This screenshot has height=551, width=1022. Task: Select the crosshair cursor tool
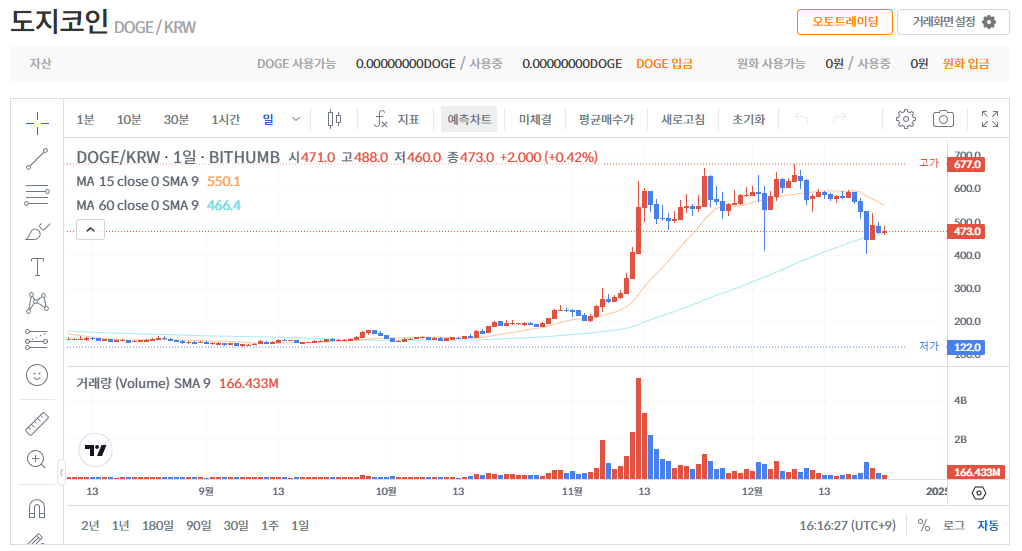(x=37, y=122)
